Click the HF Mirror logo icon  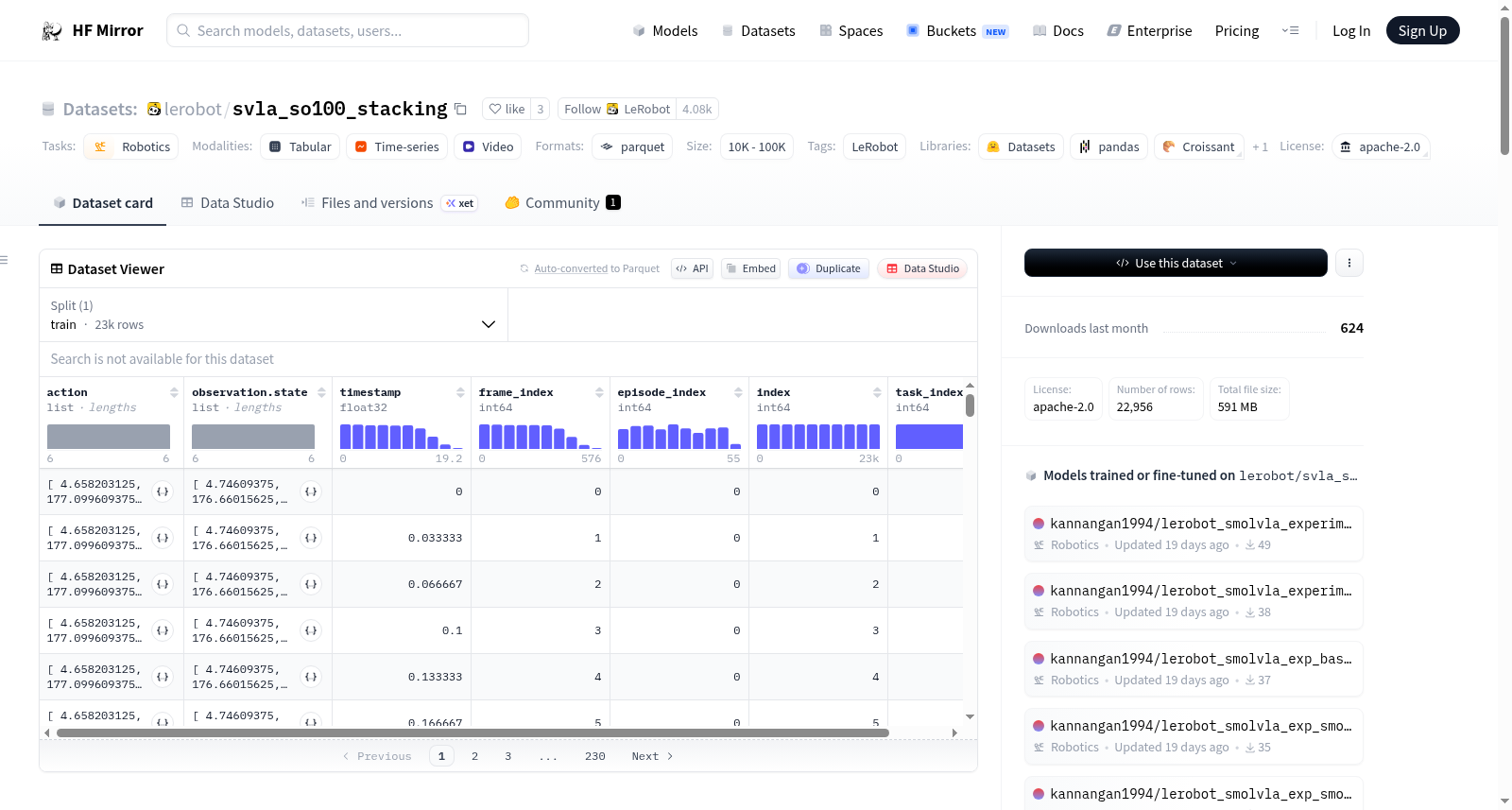(x=52, y=31)
